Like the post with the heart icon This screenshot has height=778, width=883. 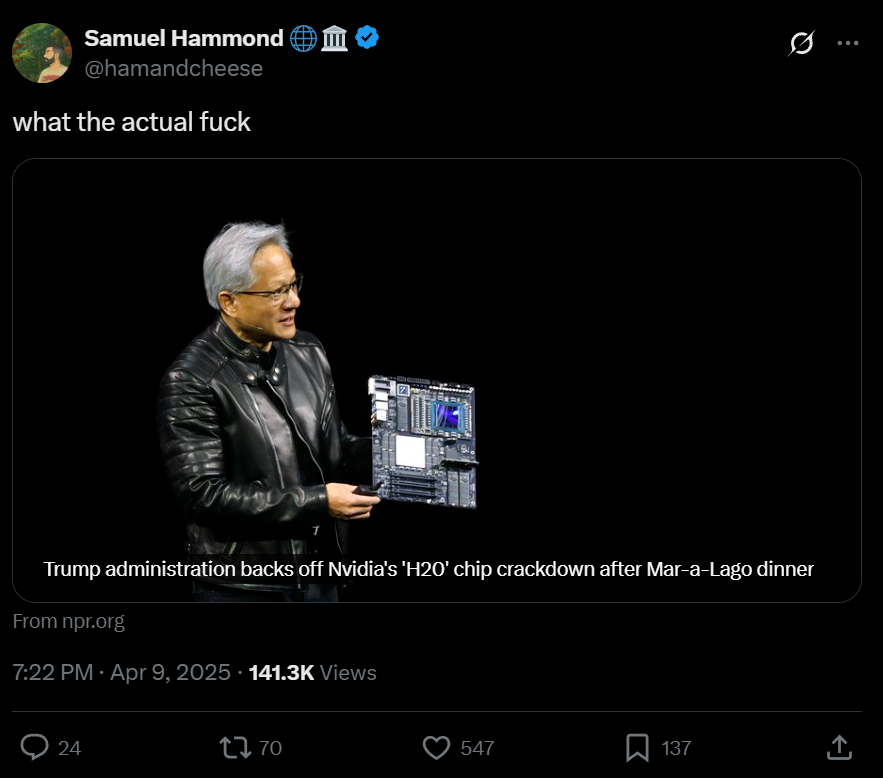(436, 748)
